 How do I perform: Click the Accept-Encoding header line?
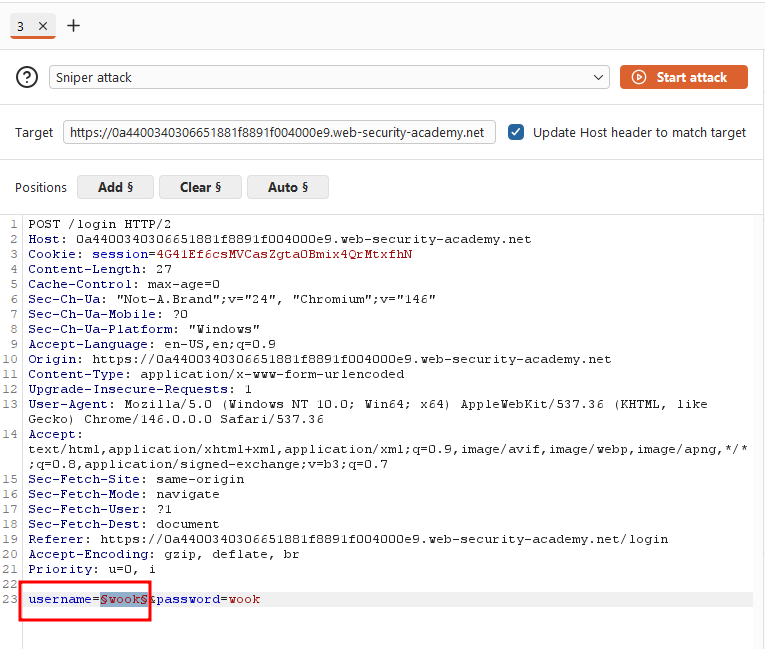click(163, 554)
